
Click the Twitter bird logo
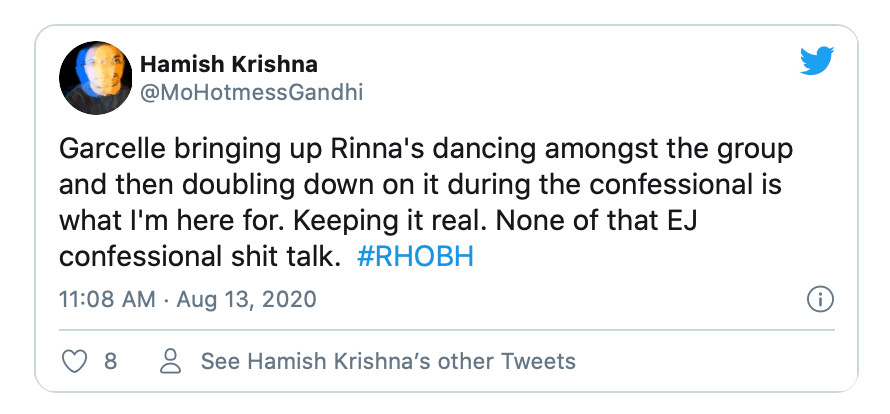[818, 64]
